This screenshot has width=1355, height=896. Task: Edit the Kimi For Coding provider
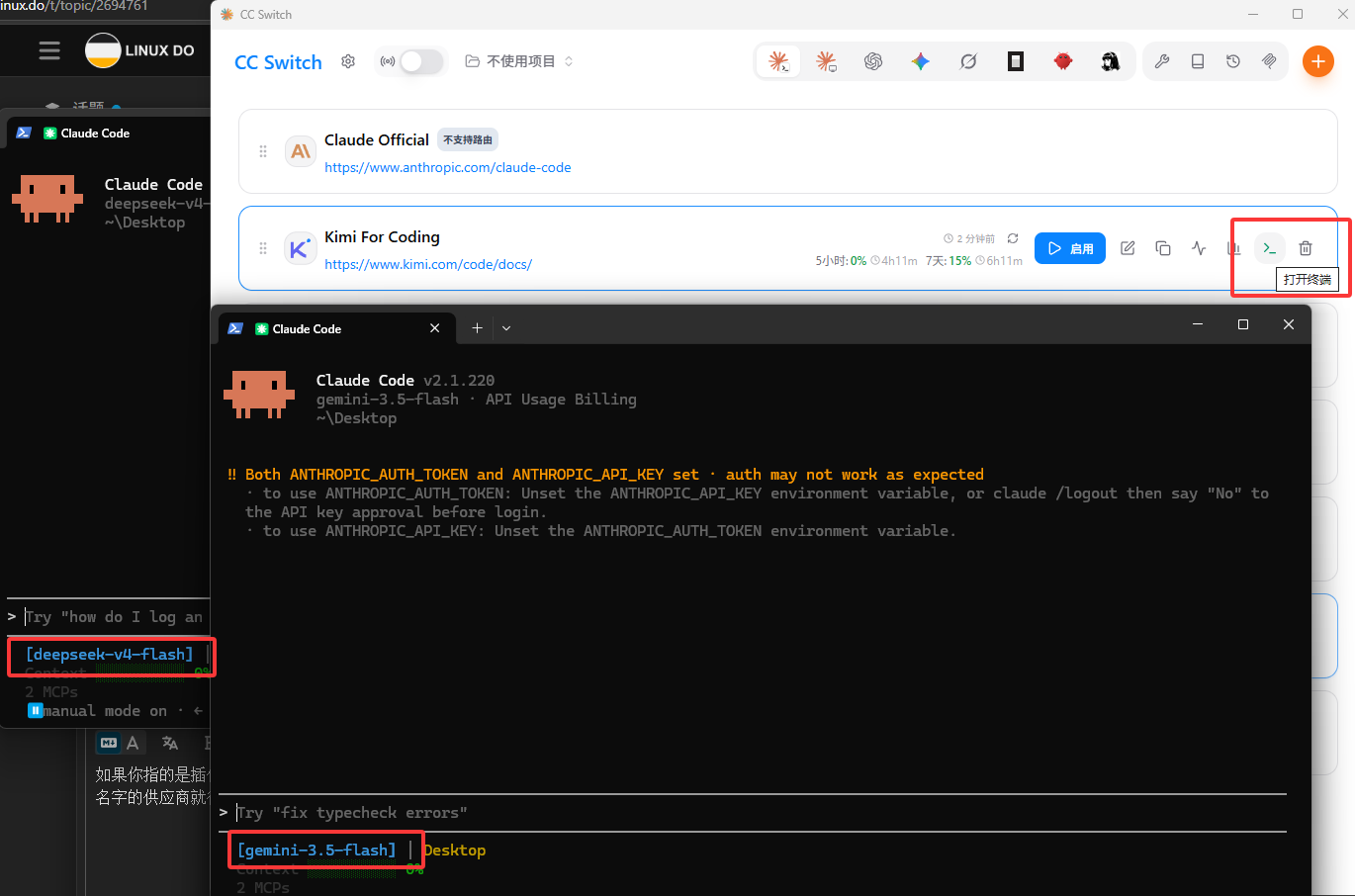[1128, 248]
